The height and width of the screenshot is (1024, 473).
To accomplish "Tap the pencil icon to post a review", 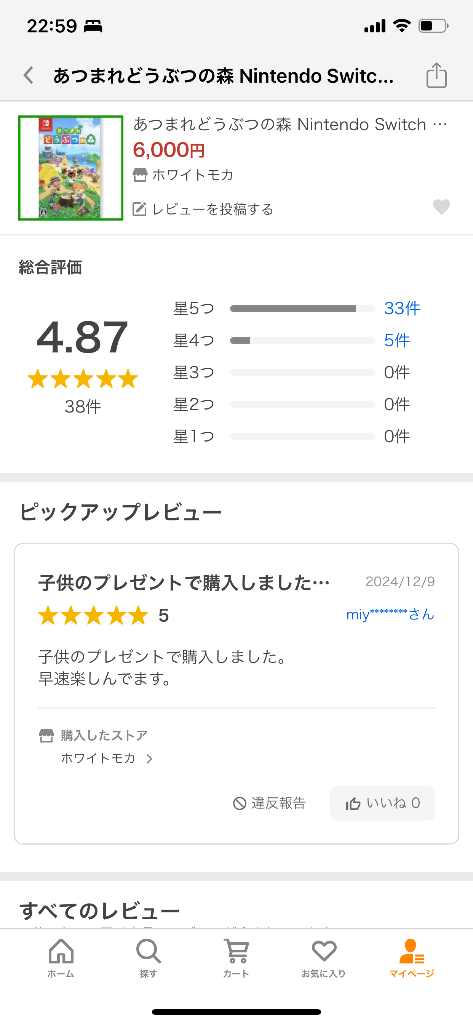I will pyautogui.click(x=139, y=209).
